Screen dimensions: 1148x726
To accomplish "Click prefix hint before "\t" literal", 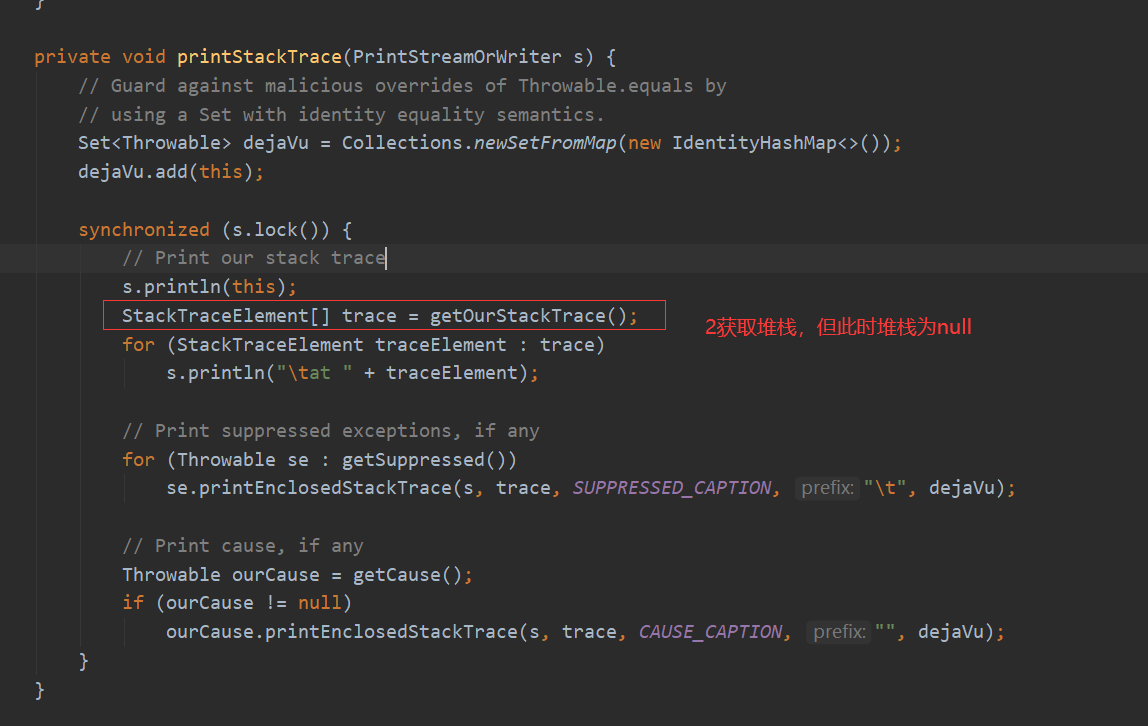I will (827, 488).
